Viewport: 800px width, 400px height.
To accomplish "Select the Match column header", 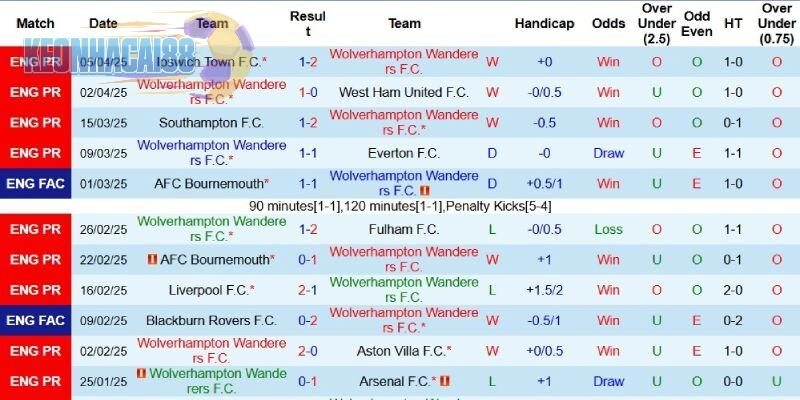I will [x=36, y=23].
